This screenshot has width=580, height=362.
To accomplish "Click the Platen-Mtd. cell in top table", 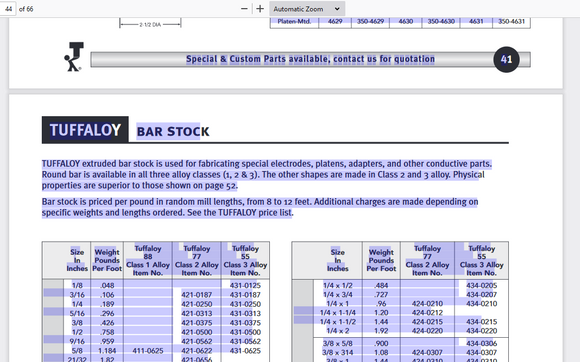I will (294, 21).
